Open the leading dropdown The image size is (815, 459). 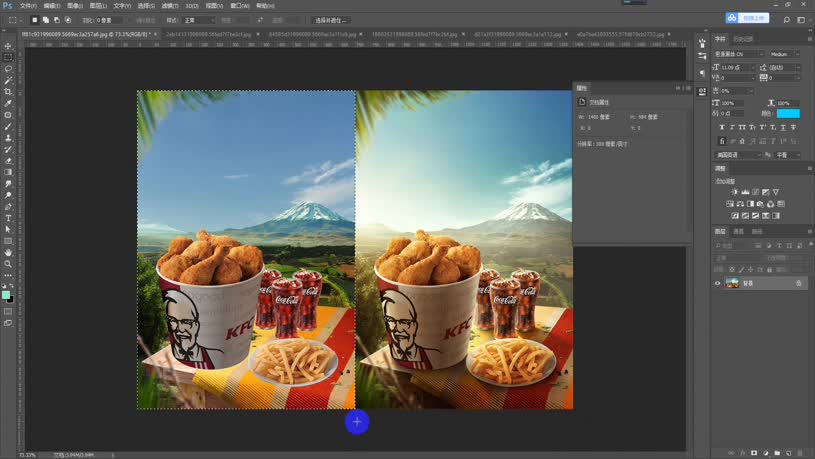click(x=784, y=68)
